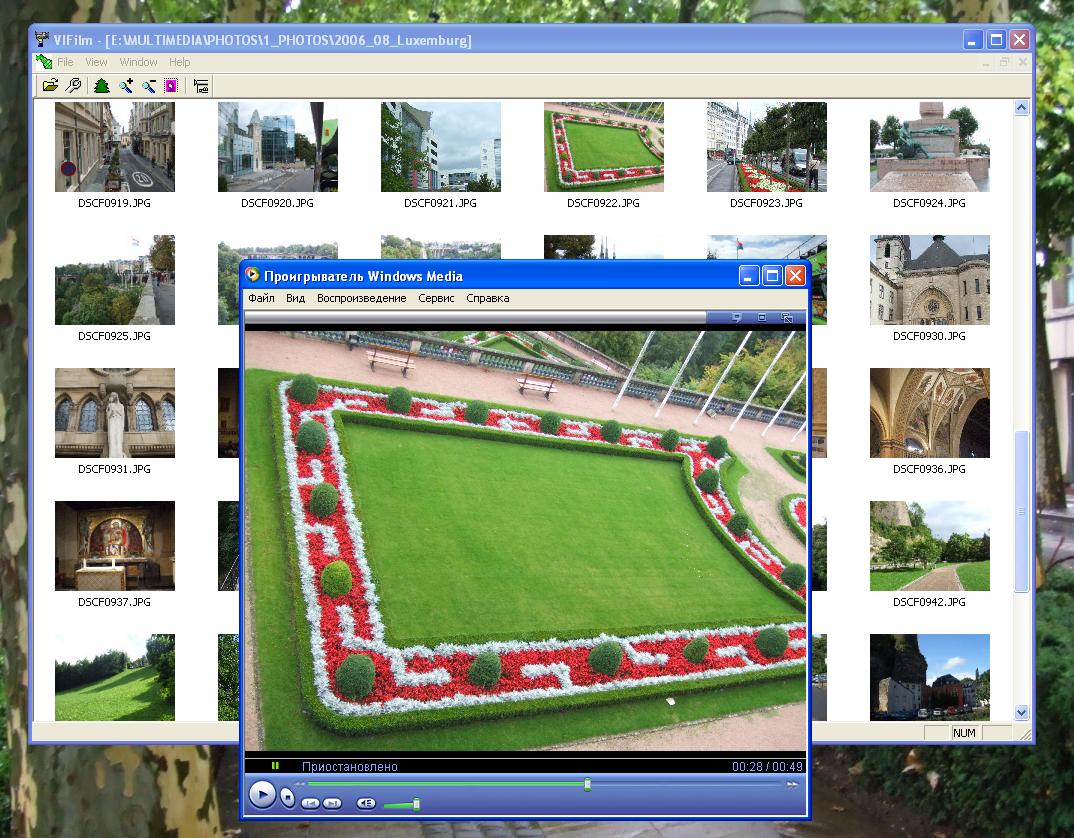Select the DSCF0919.JPG street thumbnail
Viewport: 1074px width, 838px height.
(x=114, y=147)
